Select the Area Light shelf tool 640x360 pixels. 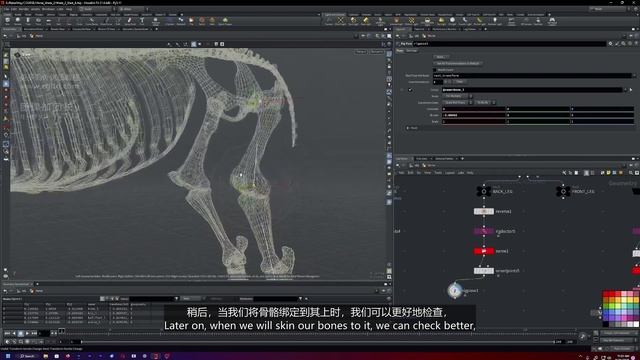coord(366,21)
